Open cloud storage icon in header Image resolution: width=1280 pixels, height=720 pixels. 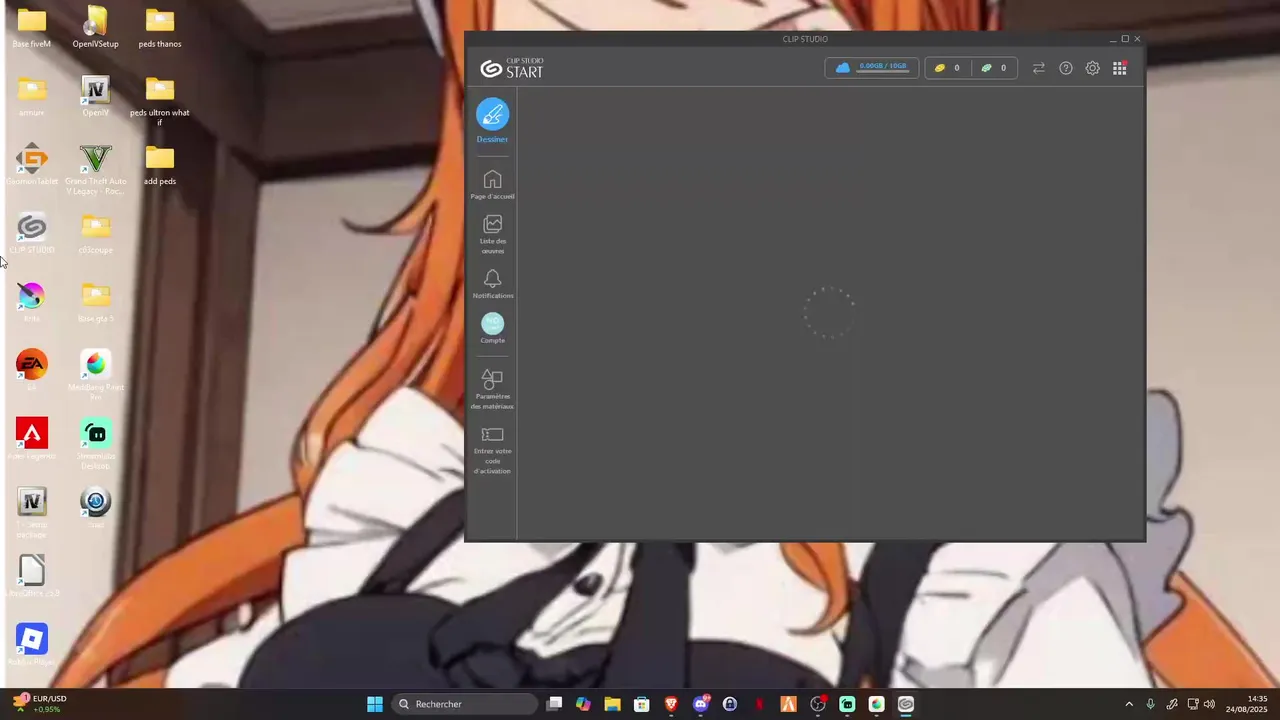[843, 68]
